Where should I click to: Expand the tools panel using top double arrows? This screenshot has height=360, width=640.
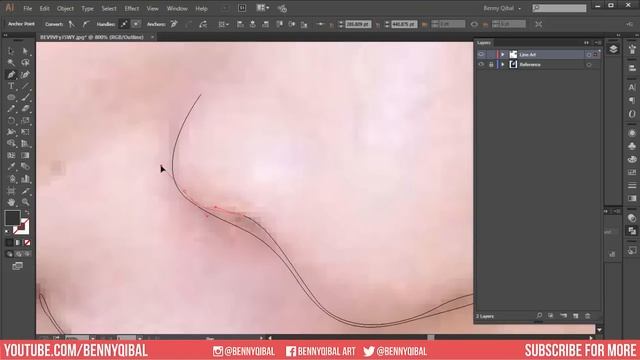(x=5, y=36)
